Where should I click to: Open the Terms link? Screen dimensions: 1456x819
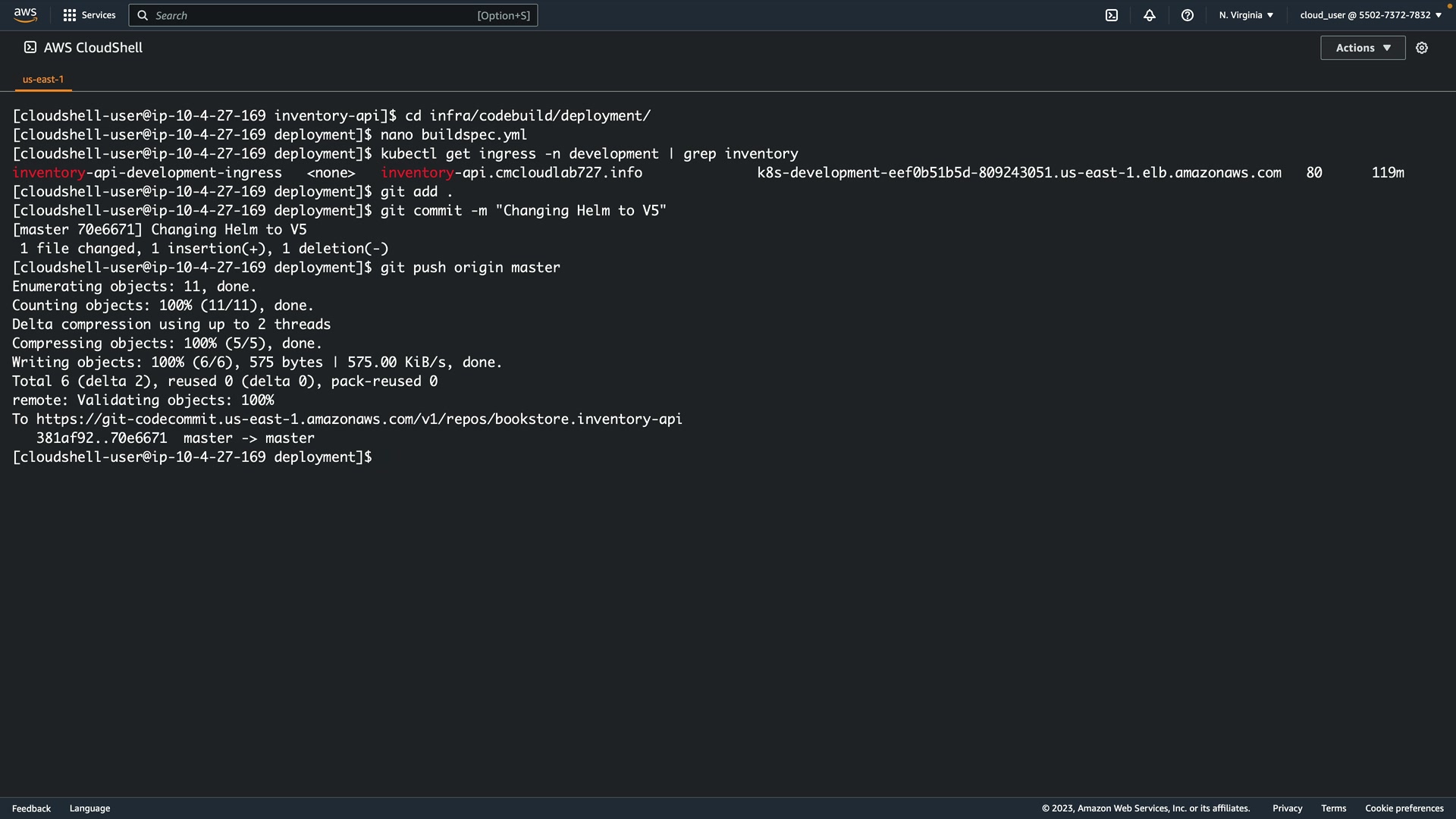tap(1333, 808)
